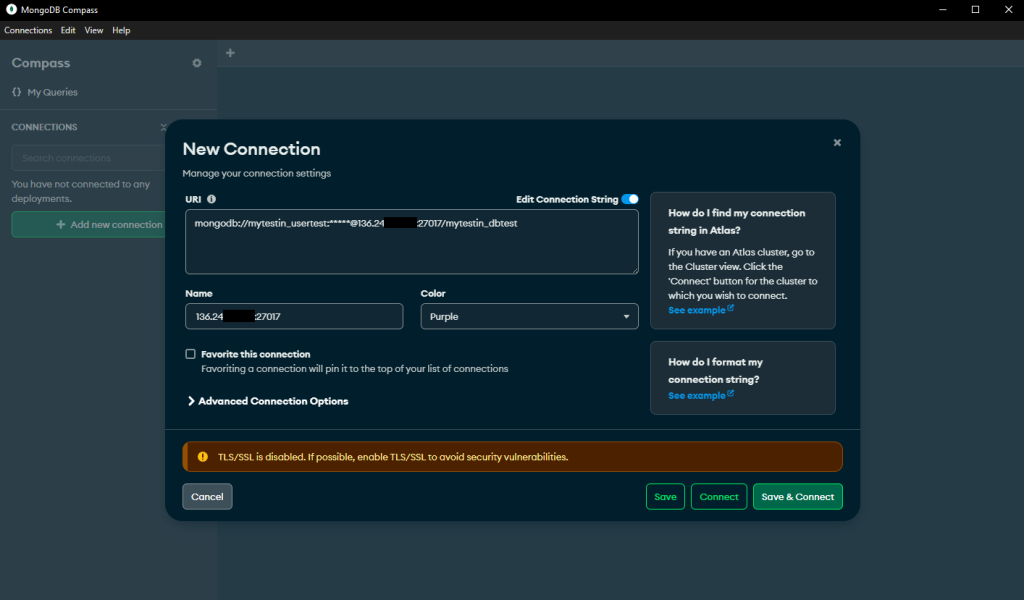Click inside the URI connection string field
This screenshot has width=1024, height=600.
(x=412, y=242)
